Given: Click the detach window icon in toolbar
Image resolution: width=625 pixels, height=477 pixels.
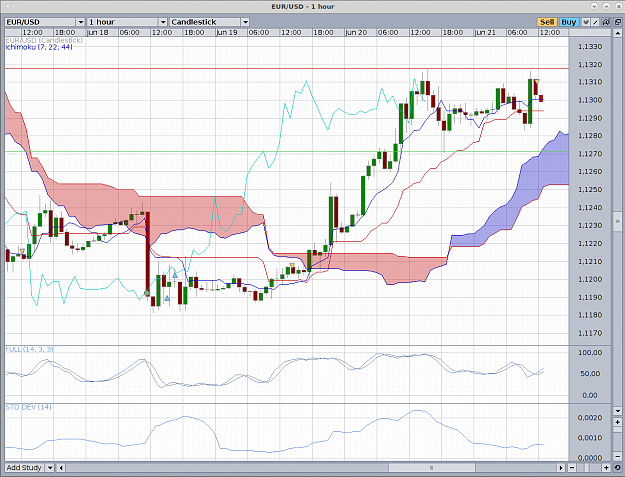Looking at the screenshot, I should point(617,22).
